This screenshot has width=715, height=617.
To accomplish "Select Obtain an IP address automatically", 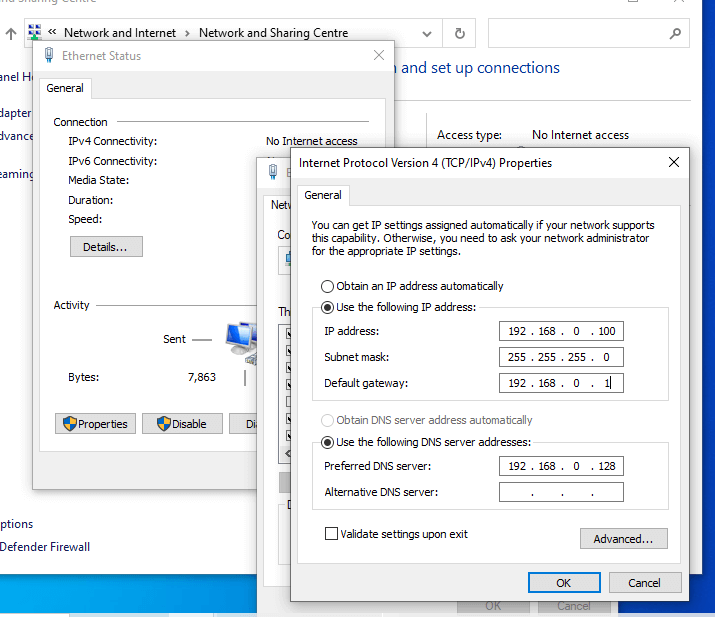I will [327, 286].
